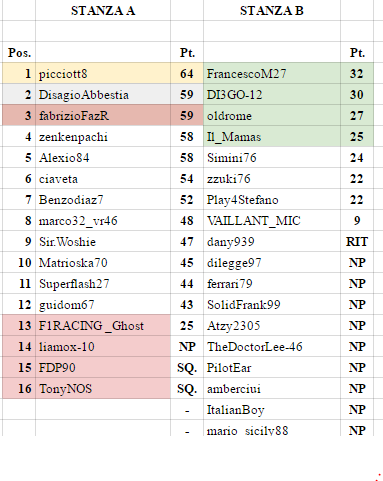Select the score 64 cell
This screenshot has height=481, width=383.
pos(187,73)
